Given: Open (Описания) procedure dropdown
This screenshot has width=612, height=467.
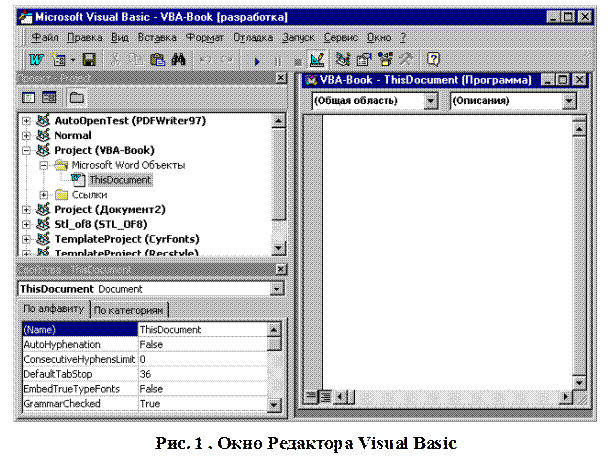Looking at the screenshot, I should click(x=569, y=101).
